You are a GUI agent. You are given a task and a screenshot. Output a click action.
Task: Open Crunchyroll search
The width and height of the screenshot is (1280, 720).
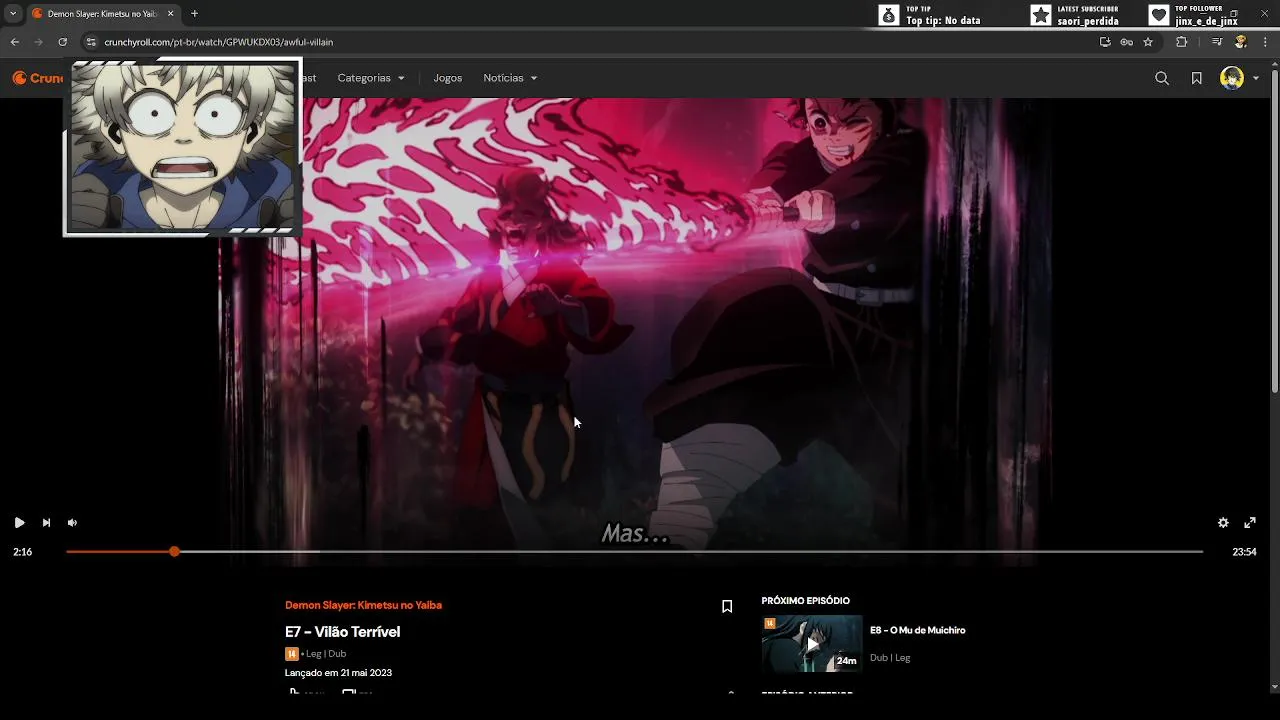click(x=1162, y=78)
